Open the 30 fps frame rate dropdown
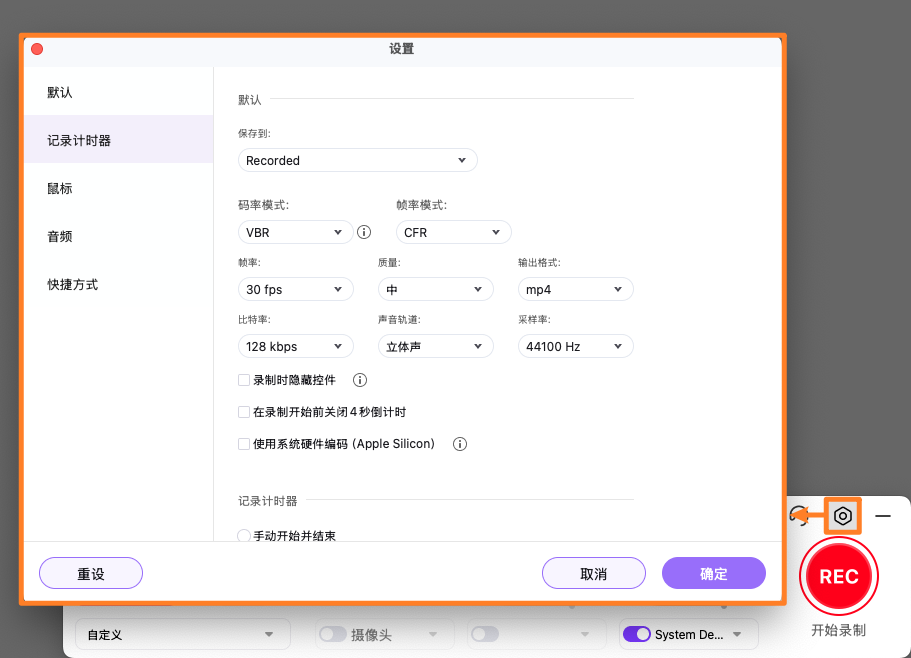This screenshot has height=658, width=911. (x=295, y=288)
